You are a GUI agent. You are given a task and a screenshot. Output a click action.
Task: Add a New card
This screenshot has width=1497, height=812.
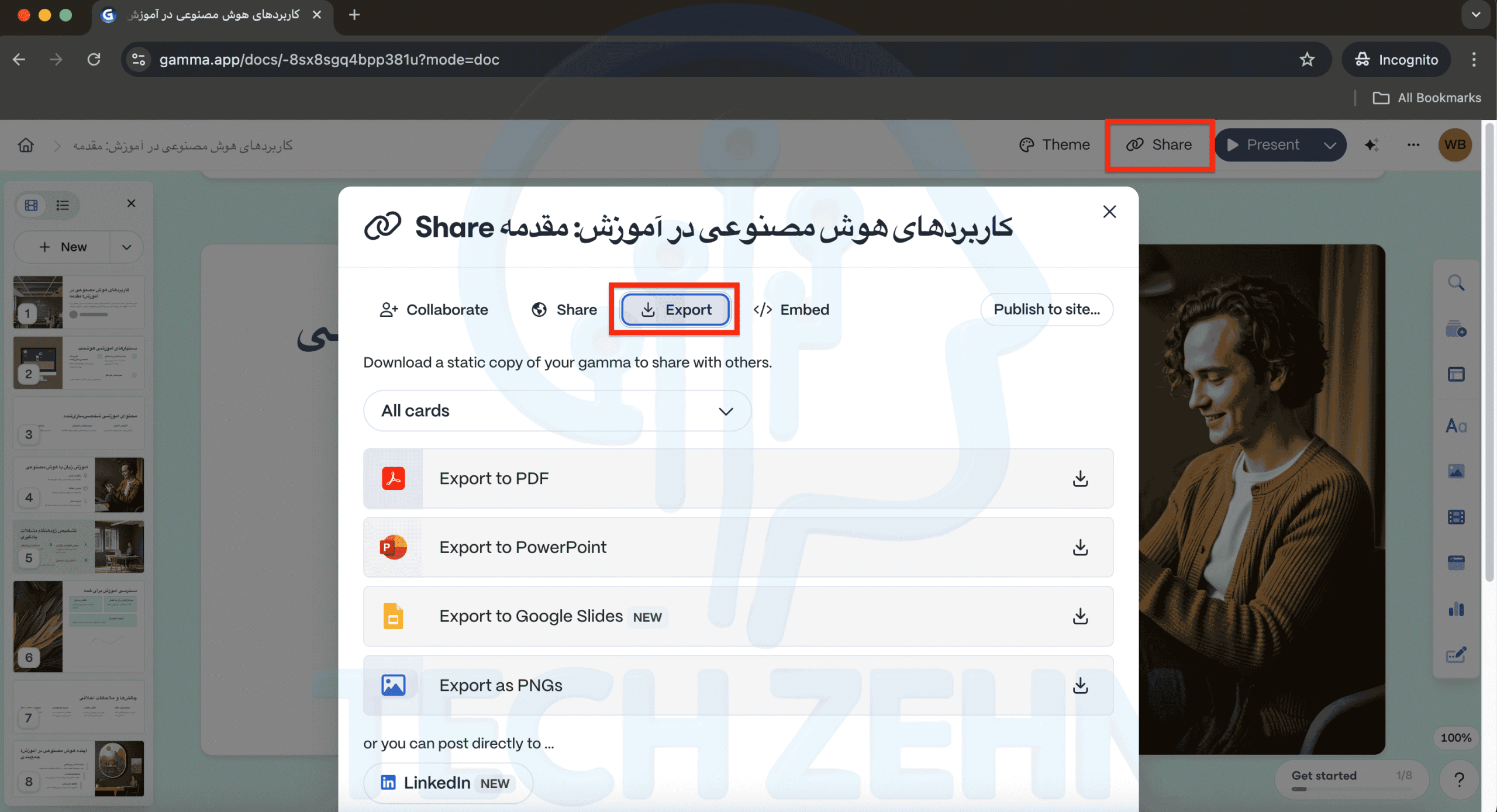pos(62,247)
